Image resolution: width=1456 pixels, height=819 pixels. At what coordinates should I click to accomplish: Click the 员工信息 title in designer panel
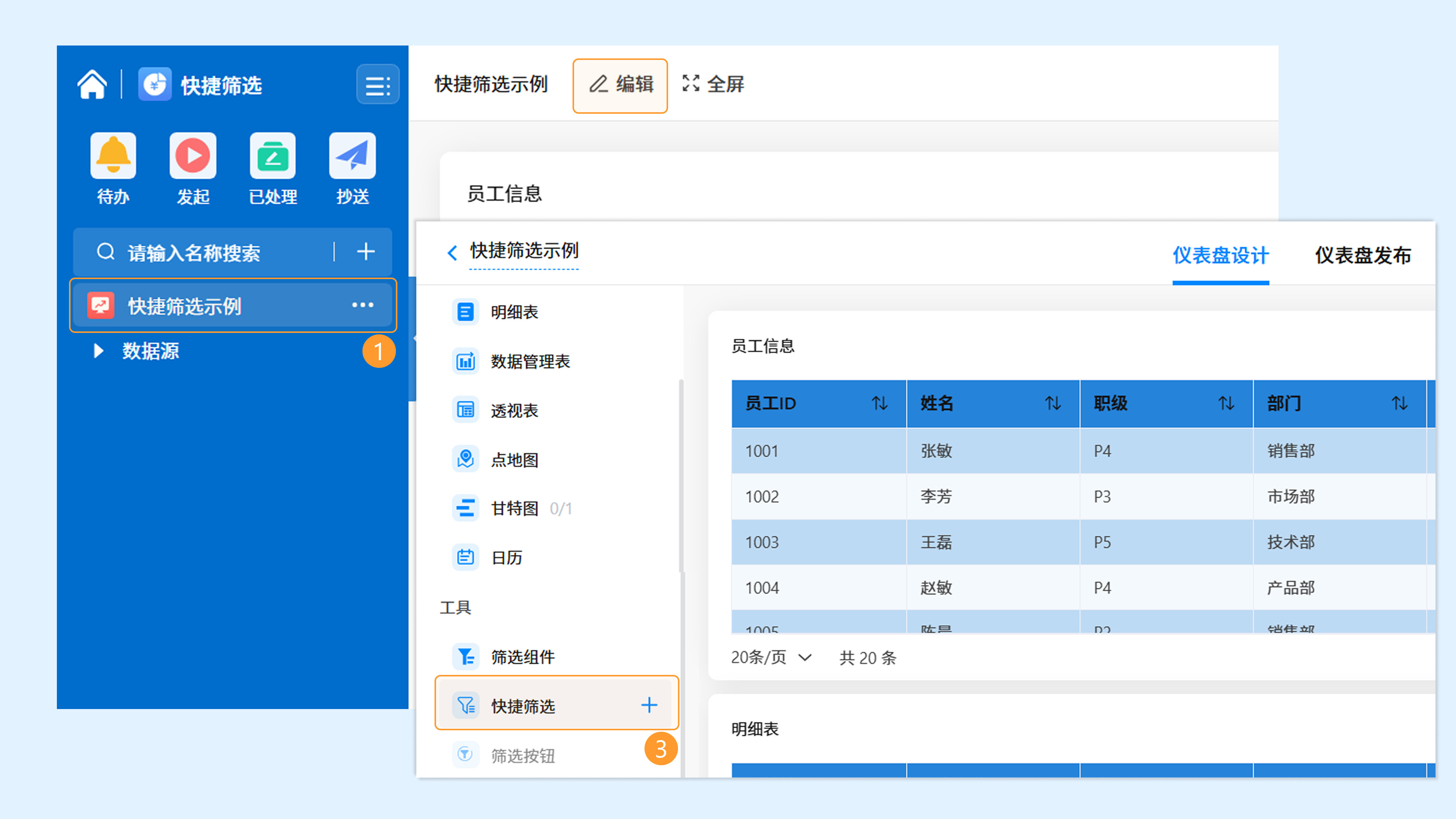(763, 346)
